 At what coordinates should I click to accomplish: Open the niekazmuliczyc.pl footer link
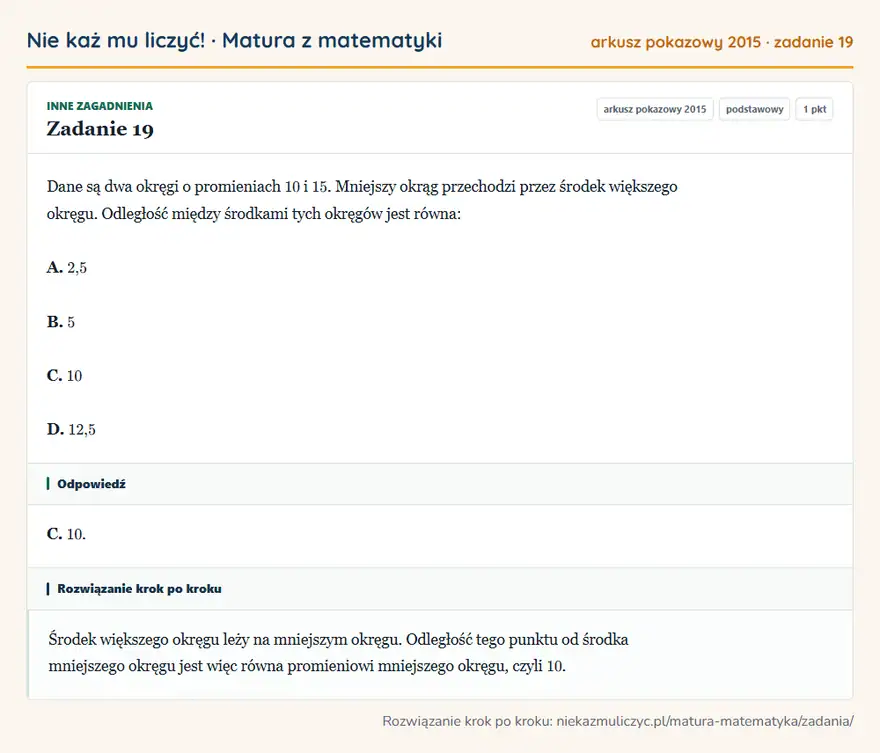tap(705, 721)
